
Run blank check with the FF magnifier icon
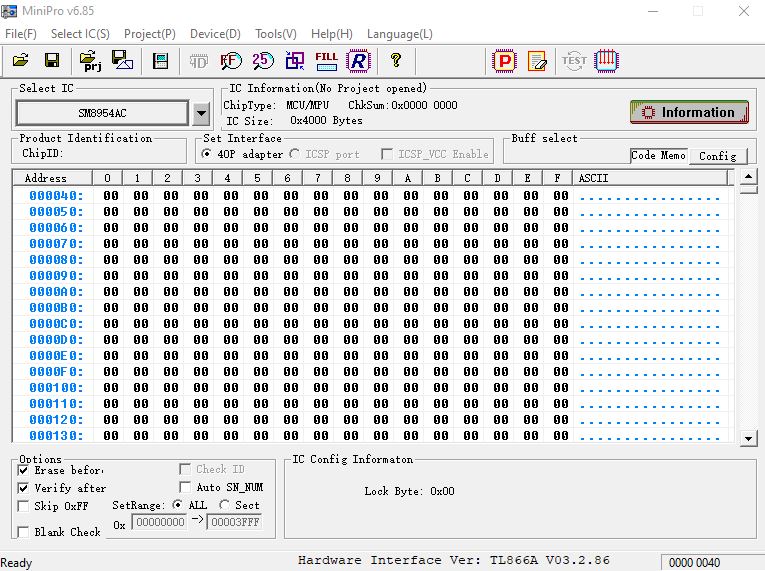(230, 61)
